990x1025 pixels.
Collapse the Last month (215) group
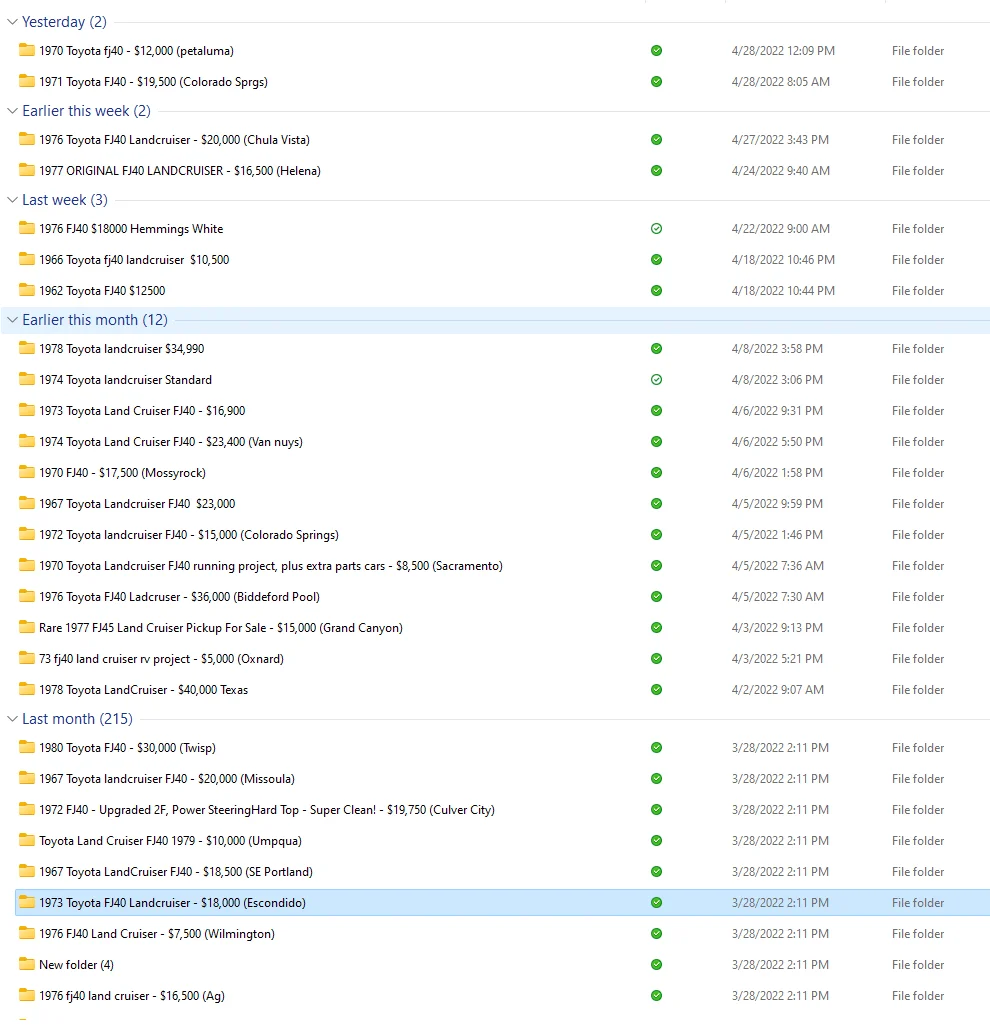coord(12,719)
